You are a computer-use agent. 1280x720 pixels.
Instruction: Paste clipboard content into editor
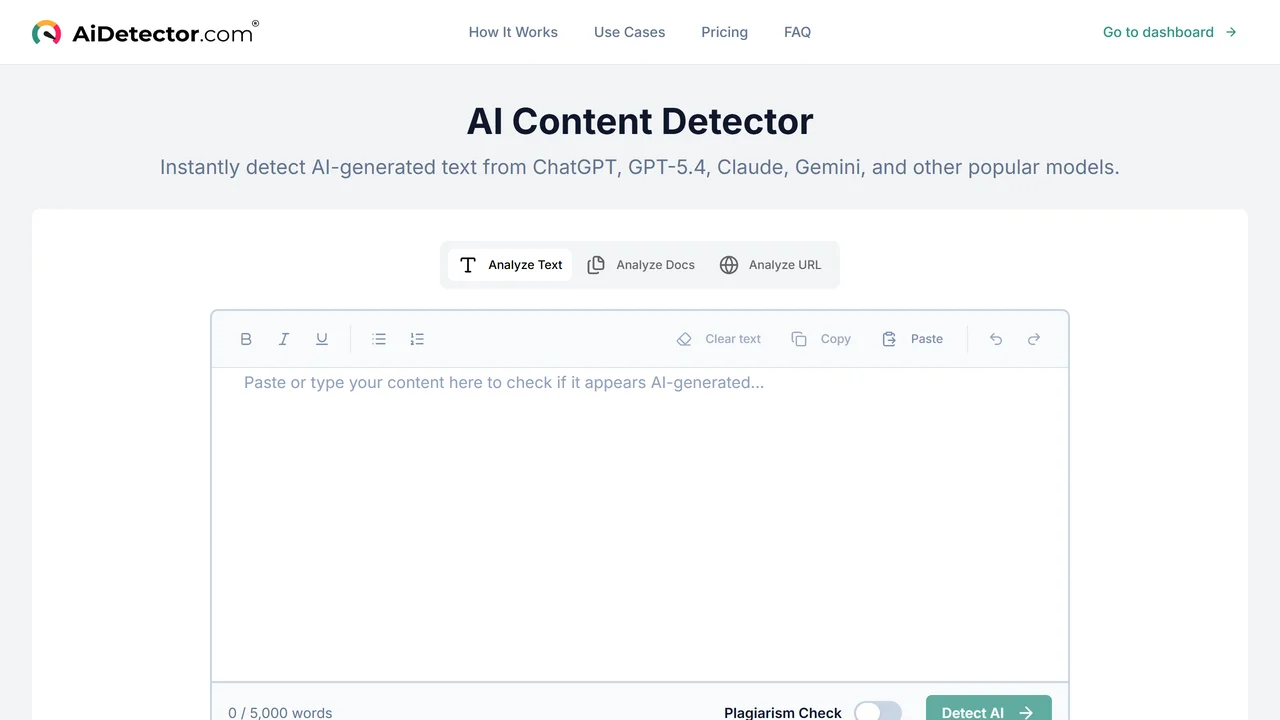pos(912,339)
